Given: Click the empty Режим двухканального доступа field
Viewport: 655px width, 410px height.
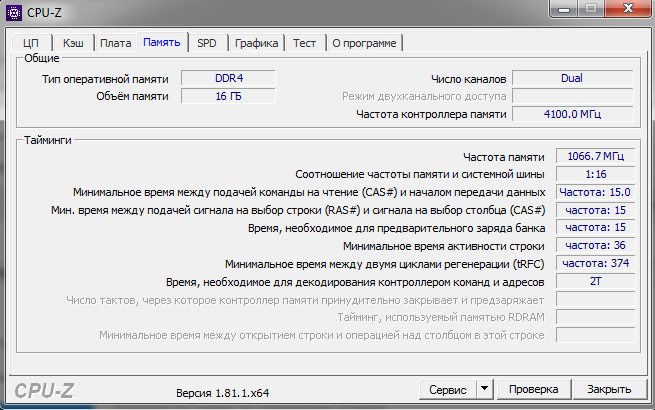Looking at the screenshot, I should tap(572, 96).
